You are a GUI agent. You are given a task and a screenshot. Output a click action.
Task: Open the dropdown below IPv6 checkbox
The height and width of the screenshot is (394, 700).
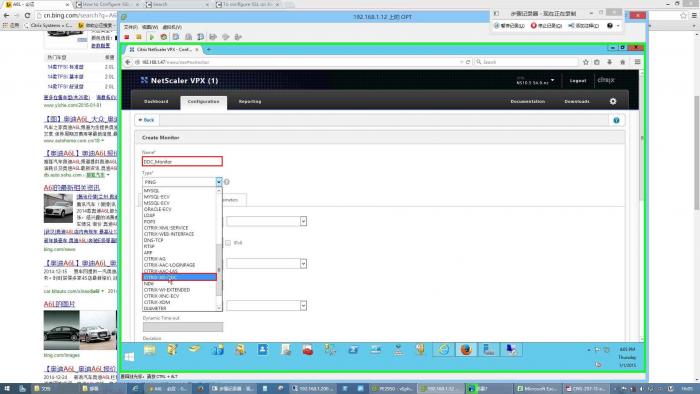pyautogui.click(x=266, y=264)
